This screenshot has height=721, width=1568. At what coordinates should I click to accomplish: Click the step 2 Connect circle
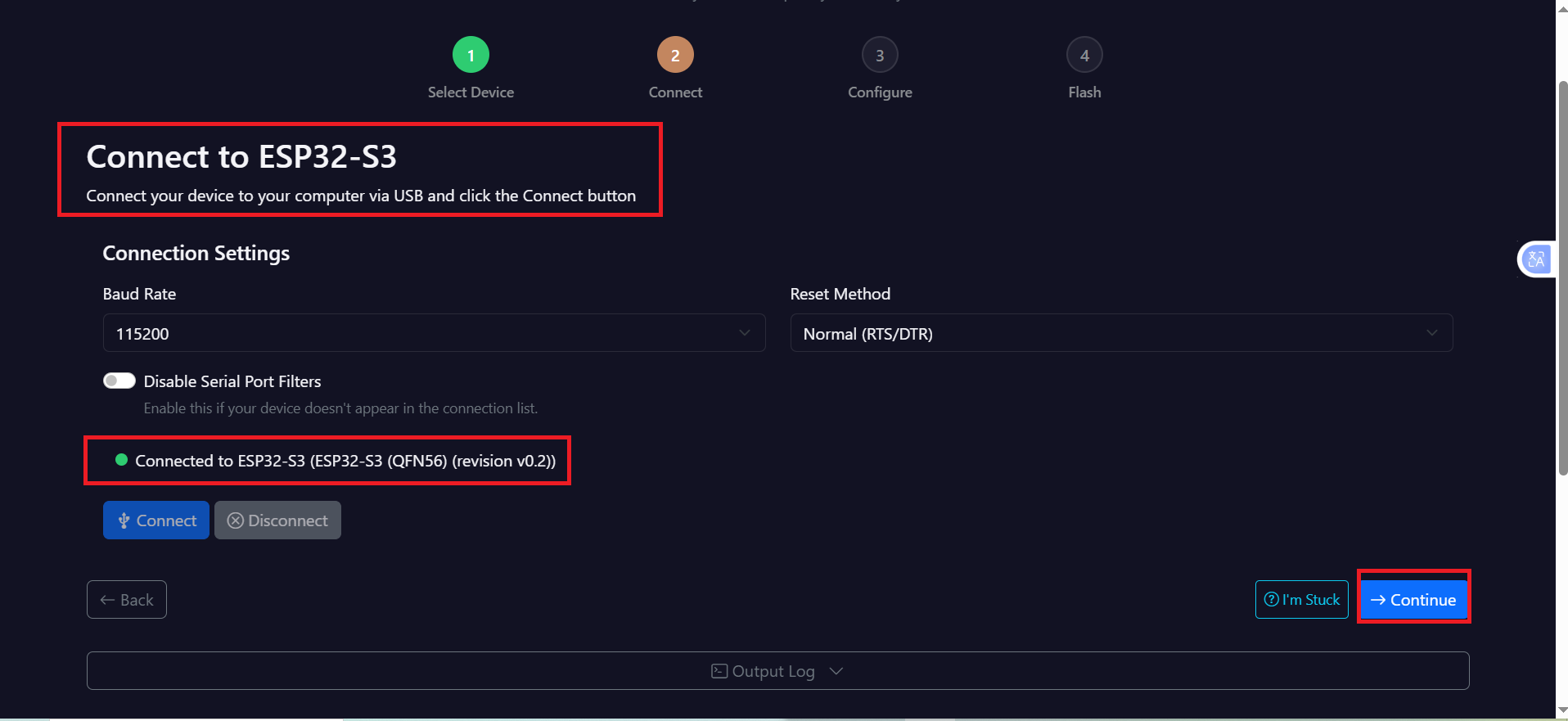[675, 55]
